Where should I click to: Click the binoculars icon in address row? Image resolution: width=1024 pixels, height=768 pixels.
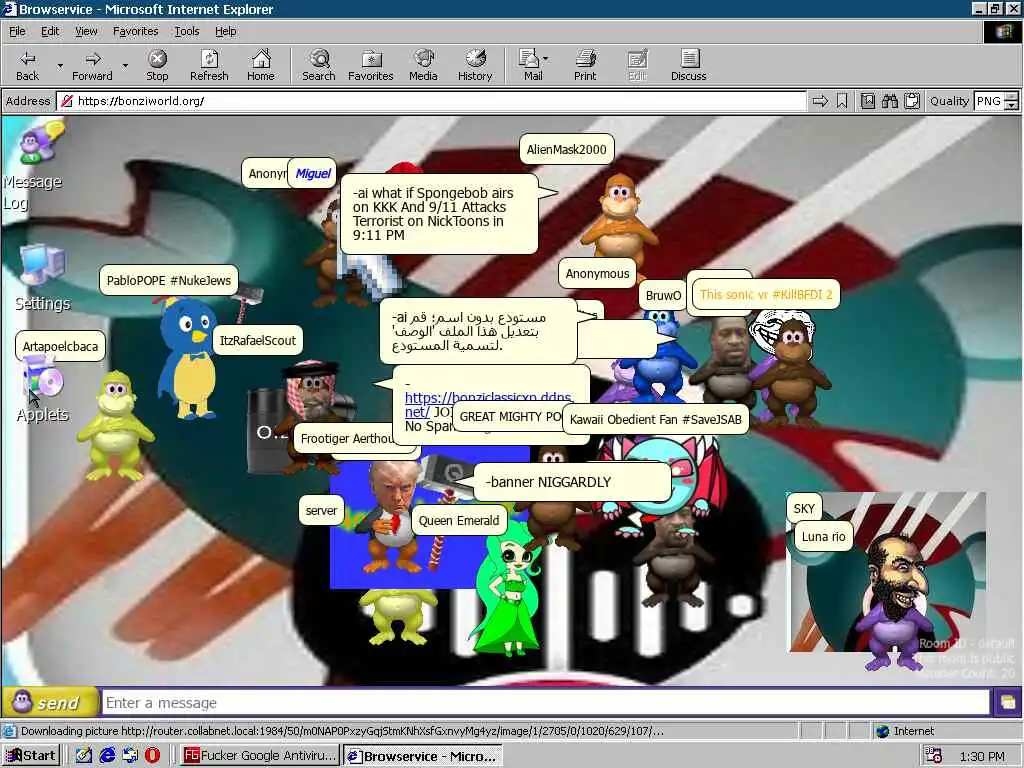click(889, 101)
